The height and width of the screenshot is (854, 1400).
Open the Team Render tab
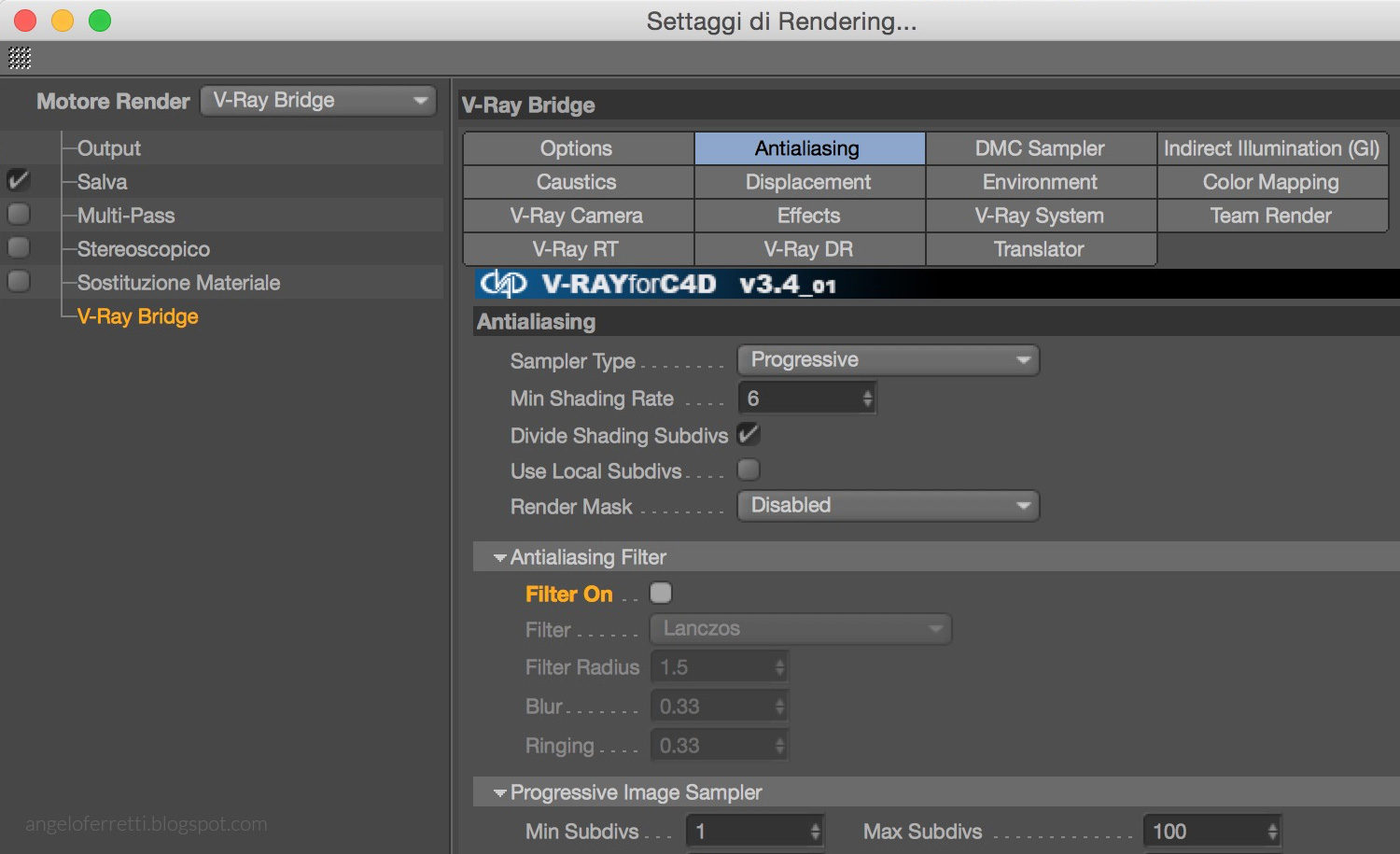1272,216
